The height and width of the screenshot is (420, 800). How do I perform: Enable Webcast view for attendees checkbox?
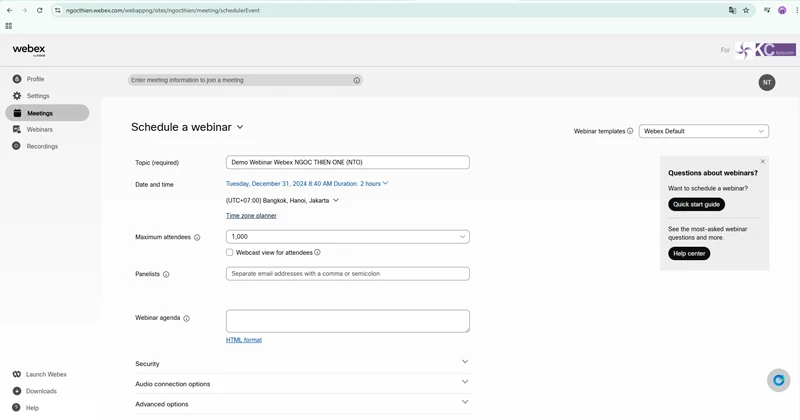(x=230, y=252)
